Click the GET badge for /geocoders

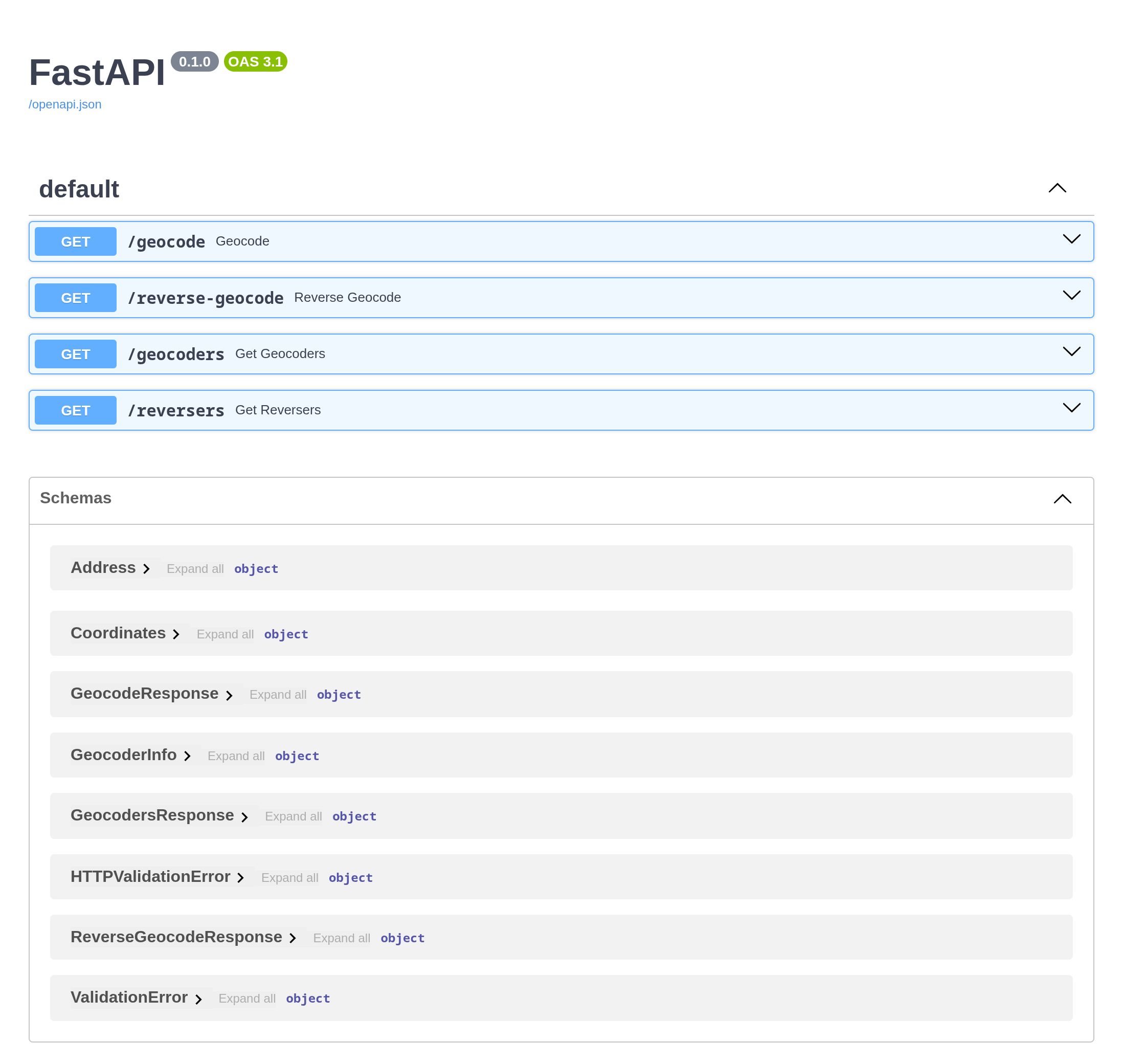pyautogui.click(x=75, y=354)
